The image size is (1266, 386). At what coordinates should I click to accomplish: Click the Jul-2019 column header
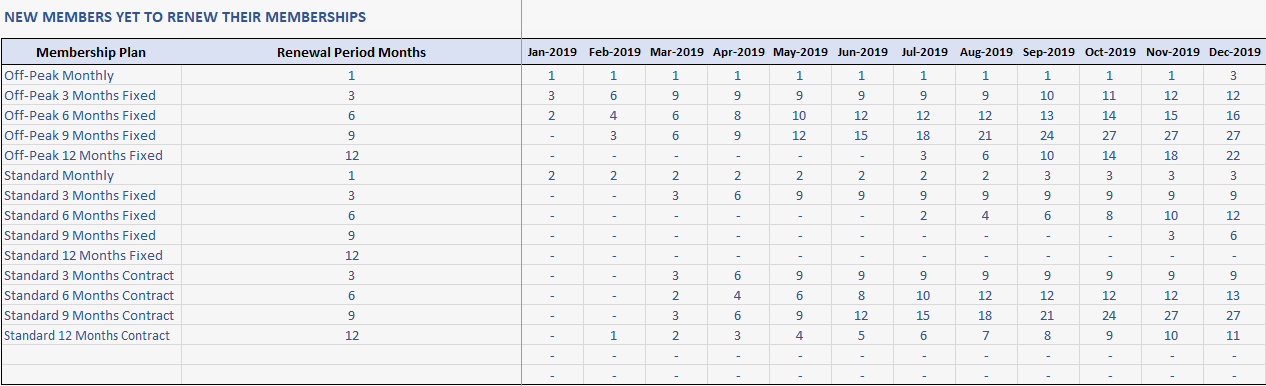tap(924, 52)
